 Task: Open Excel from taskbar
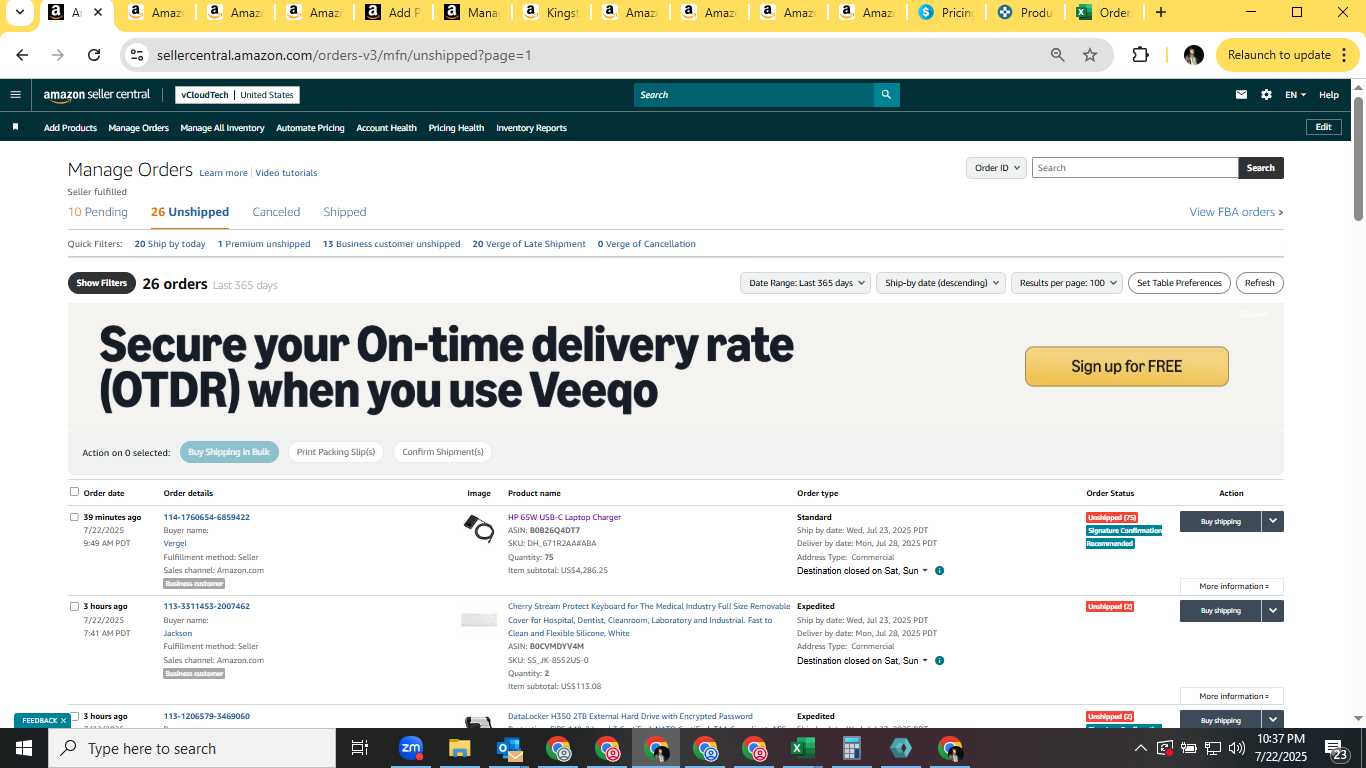[802, 748]
